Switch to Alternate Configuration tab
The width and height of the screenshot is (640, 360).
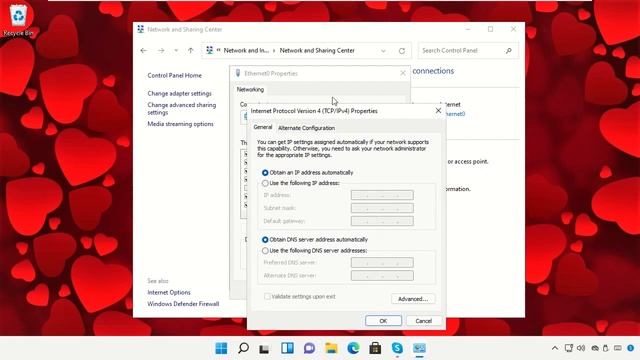click(307, 128)
